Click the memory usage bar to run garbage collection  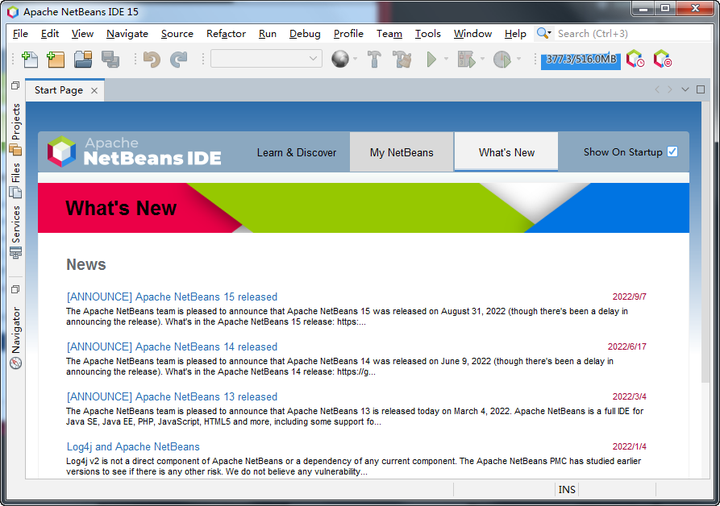pyautogui.click(x=581, y=59)
